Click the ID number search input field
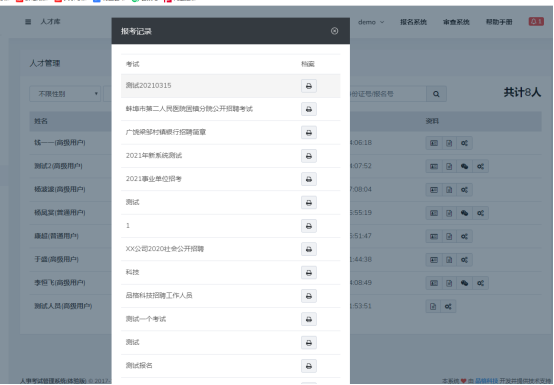The height and width of the screenshot is (385, 554). (388, 94)
